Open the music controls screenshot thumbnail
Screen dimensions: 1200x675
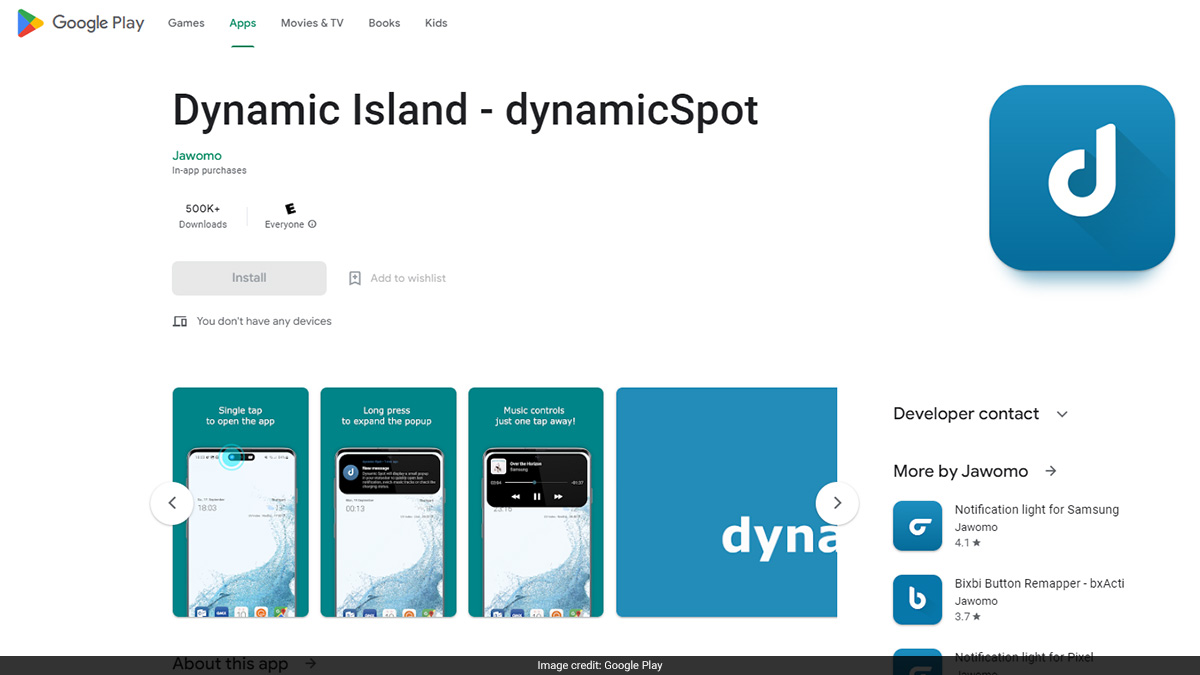535,501
